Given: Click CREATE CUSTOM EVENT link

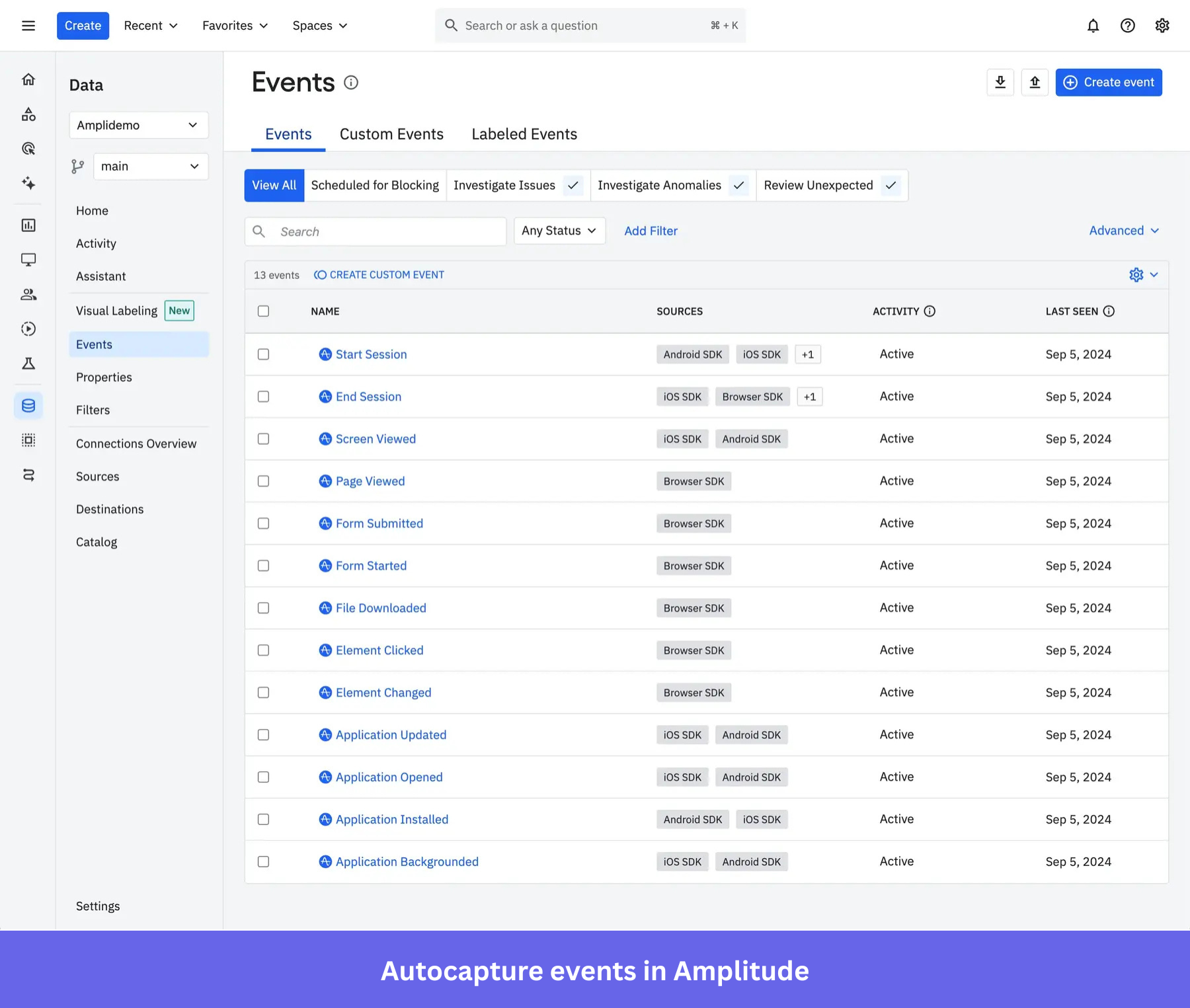Looking at the screenshot, I should 379,275.
